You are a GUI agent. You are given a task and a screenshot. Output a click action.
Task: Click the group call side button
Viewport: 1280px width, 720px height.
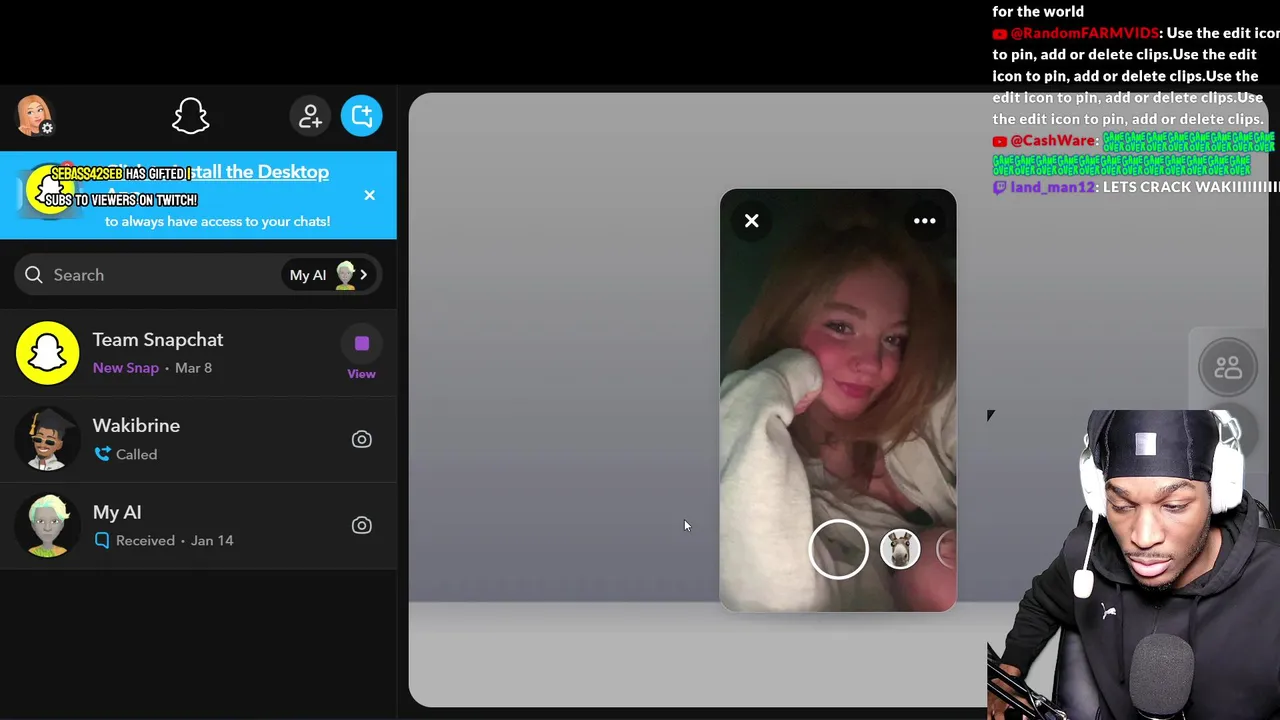pos(1227,368)
